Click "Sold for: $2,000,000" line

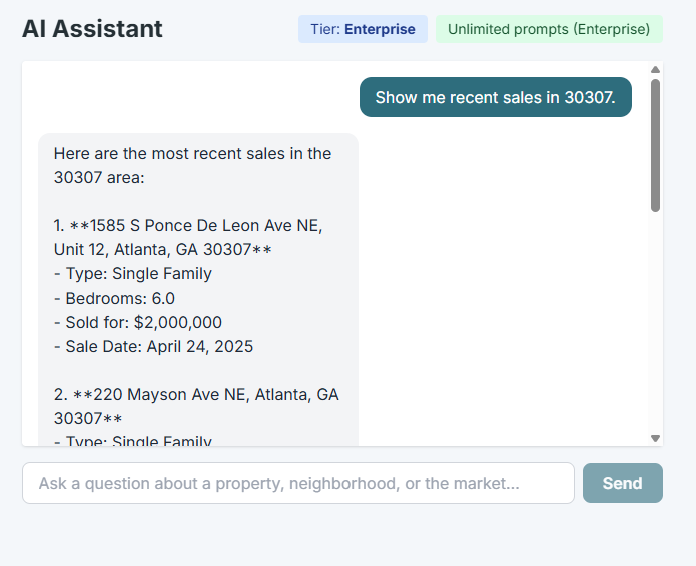[x=138, y=322]
